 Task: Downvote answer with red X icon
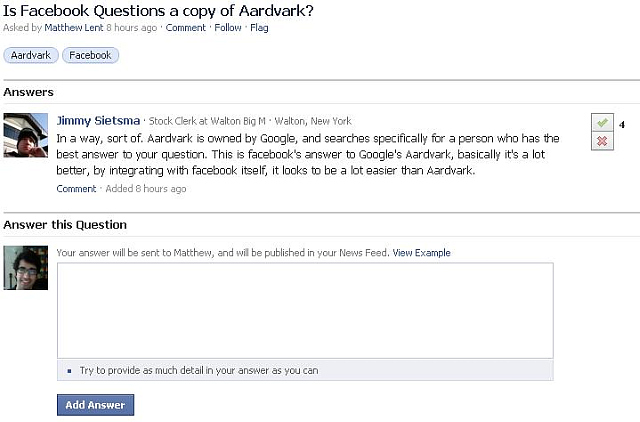[x=602, y=141]
